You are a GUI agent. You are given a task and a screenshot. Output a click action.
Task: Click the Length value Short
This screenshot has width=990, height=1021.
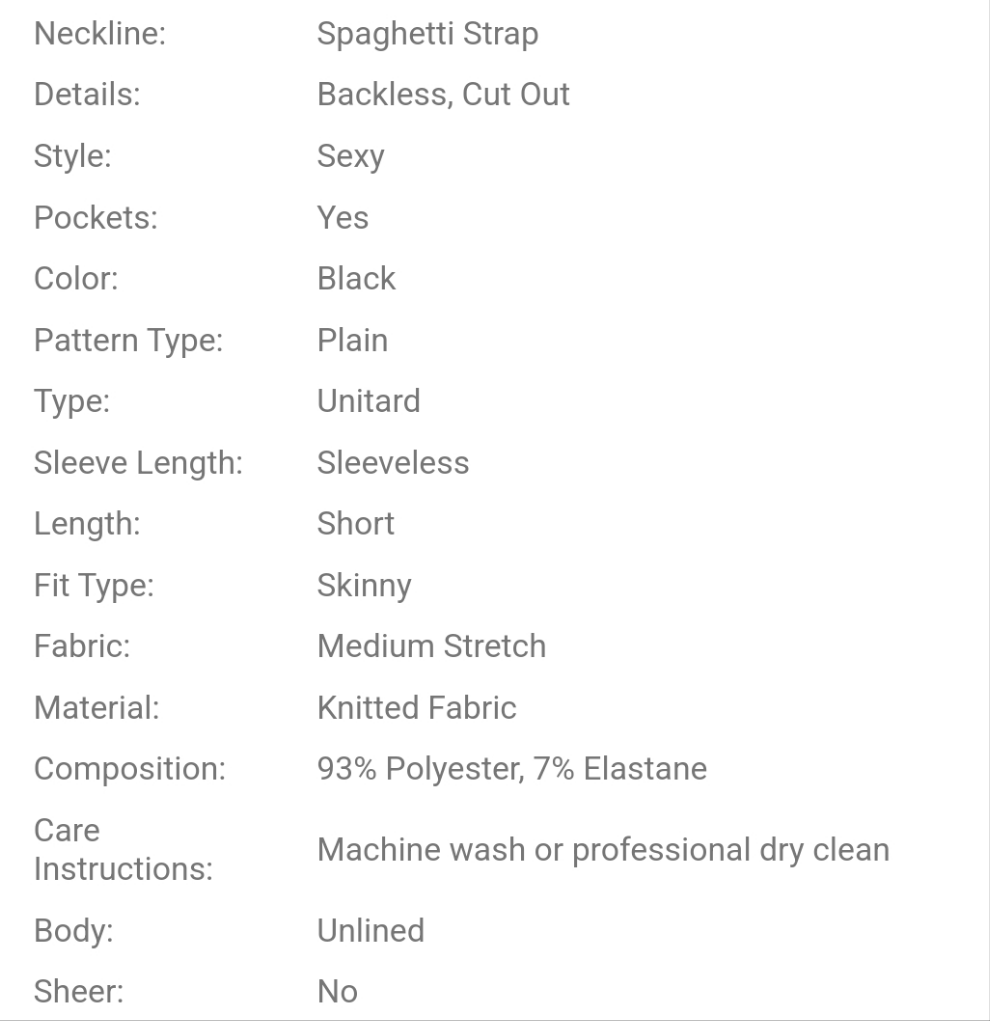coord(355,523)
